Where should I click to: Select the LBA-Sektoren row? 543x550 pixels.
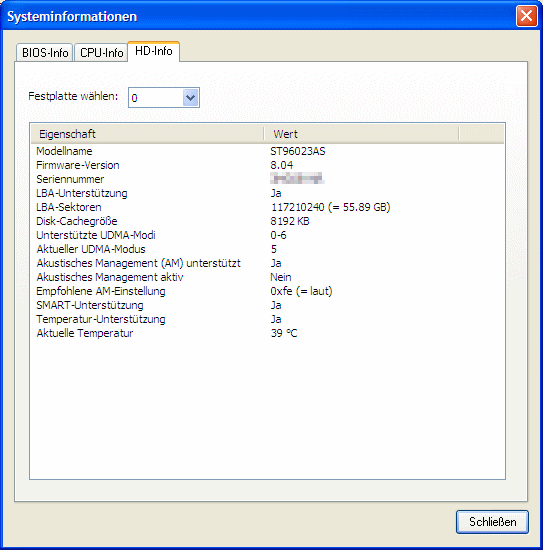coord(267,207)
